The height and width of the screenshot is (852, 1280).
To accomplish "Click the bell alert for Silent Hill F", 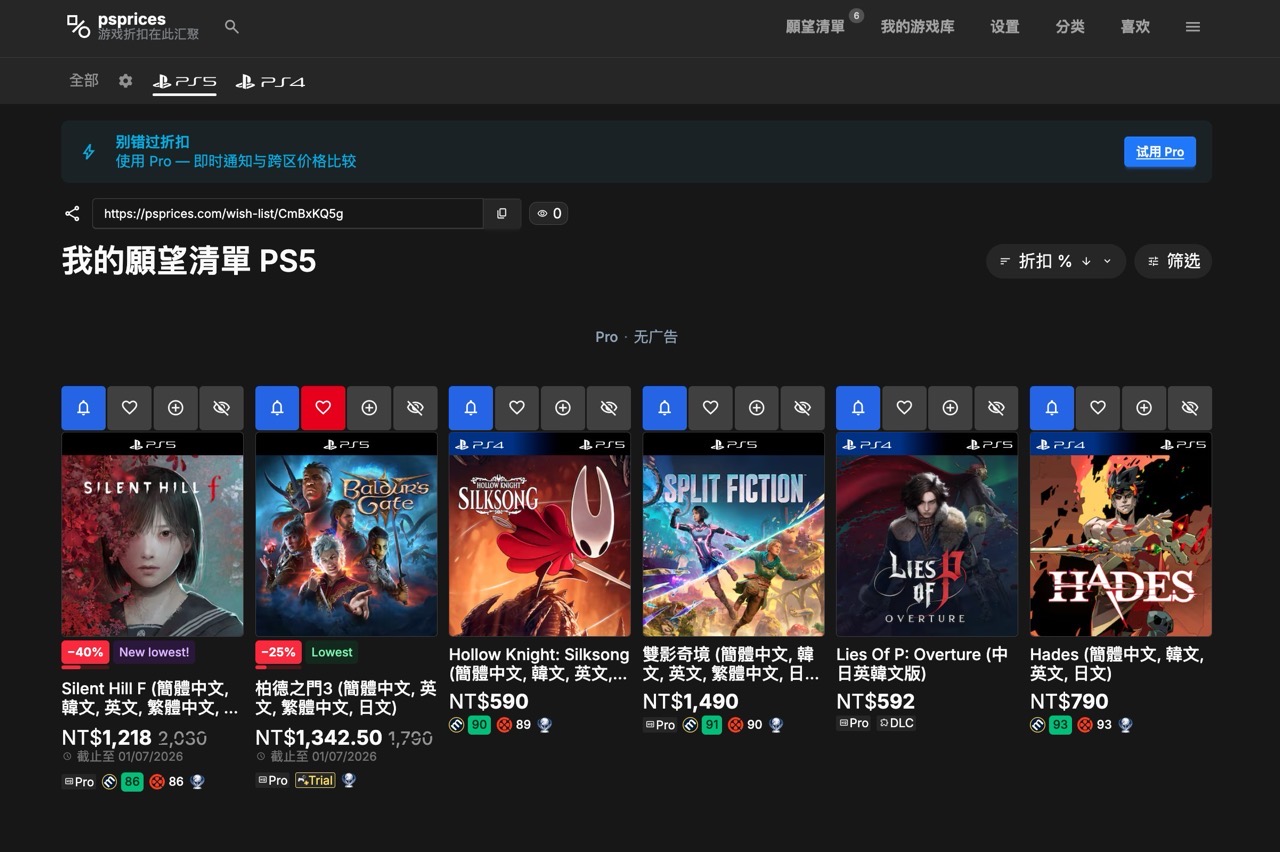I will pos(84,408).
